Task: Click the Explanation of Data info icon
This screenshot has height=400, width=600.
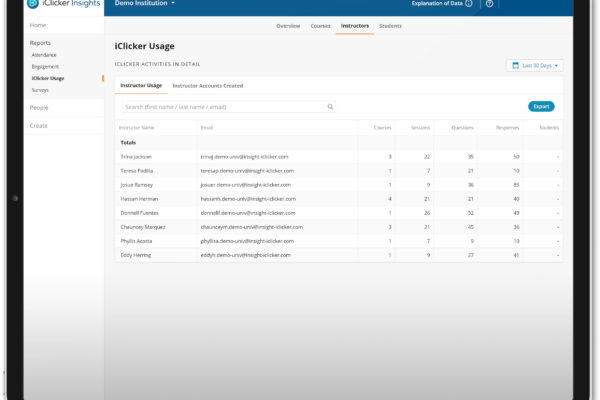Action: 469,3
